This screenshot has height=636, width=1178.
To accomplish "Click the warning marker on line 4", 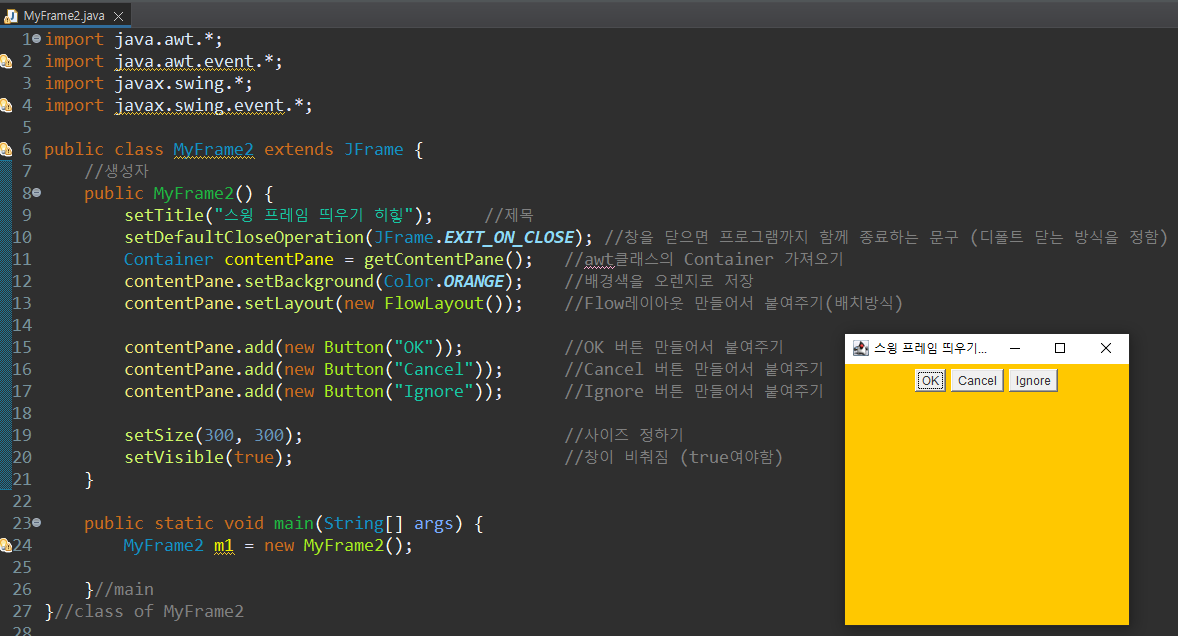I will [x=6, y=105].
